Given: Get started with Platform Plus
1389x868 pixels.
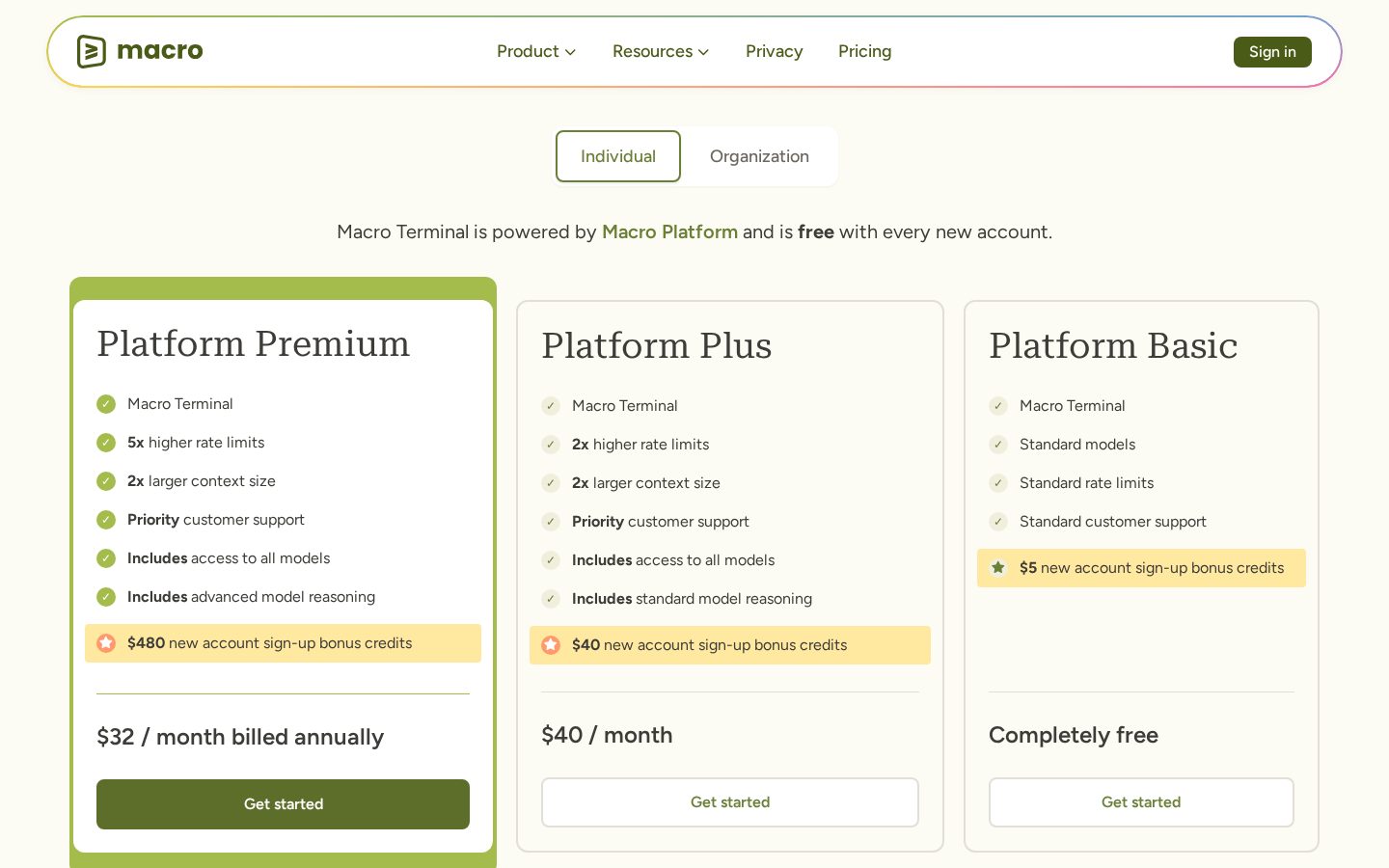Looking at the screenshot, I should click(x=730, y=802).
